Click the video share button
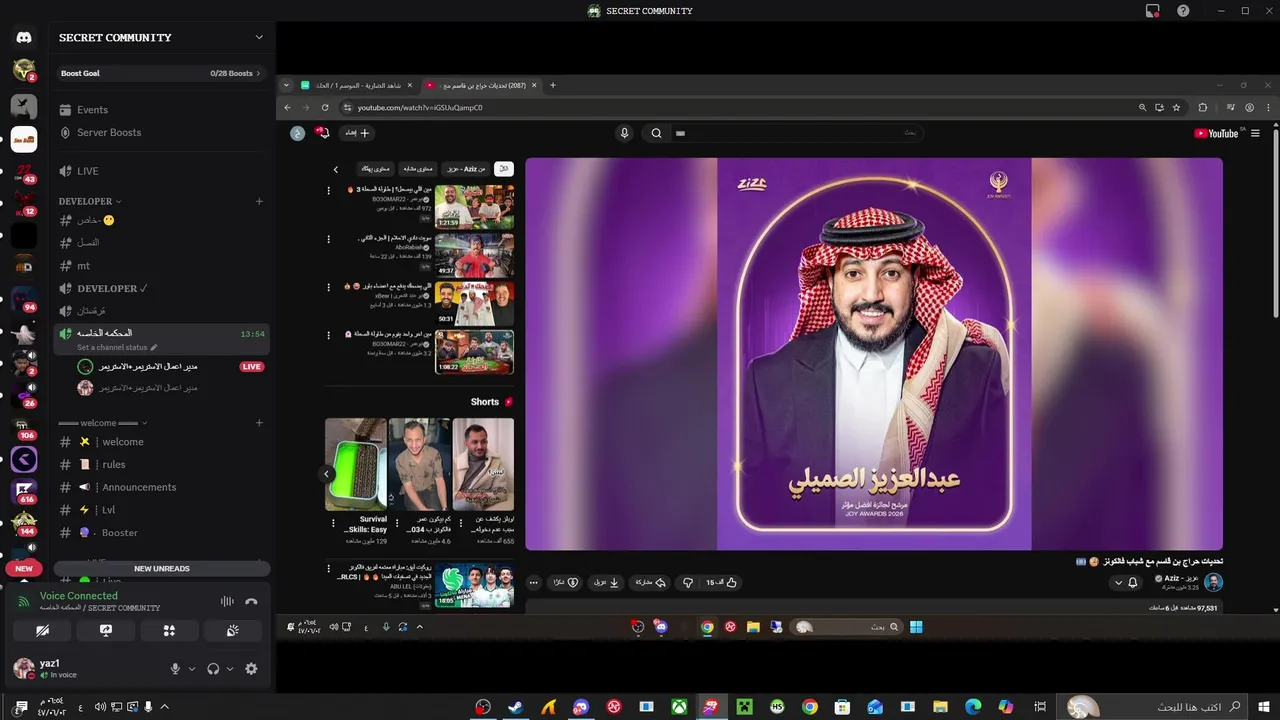This screenshot has width=1280, height=720. (x=650, y=582)
